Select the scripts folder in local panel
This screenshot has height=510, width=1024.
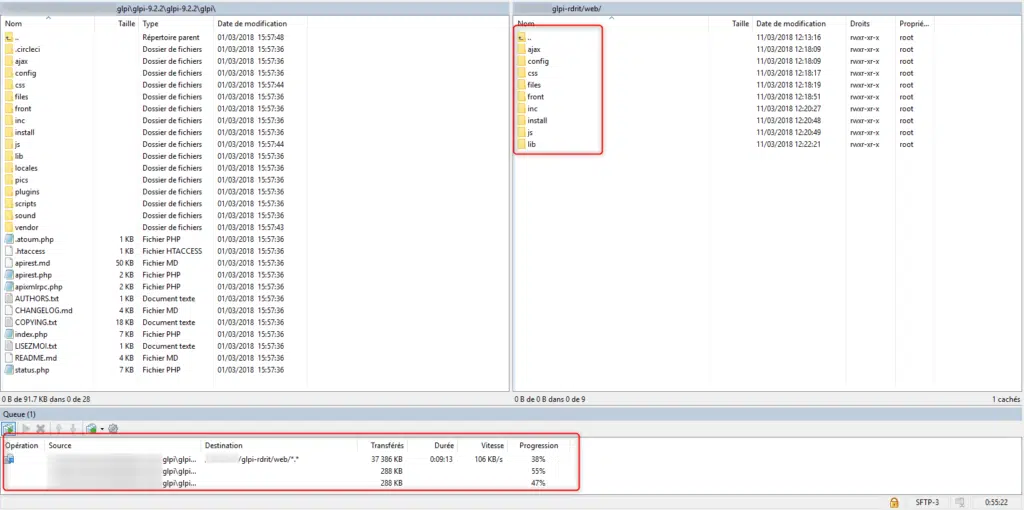click(25, 204)
